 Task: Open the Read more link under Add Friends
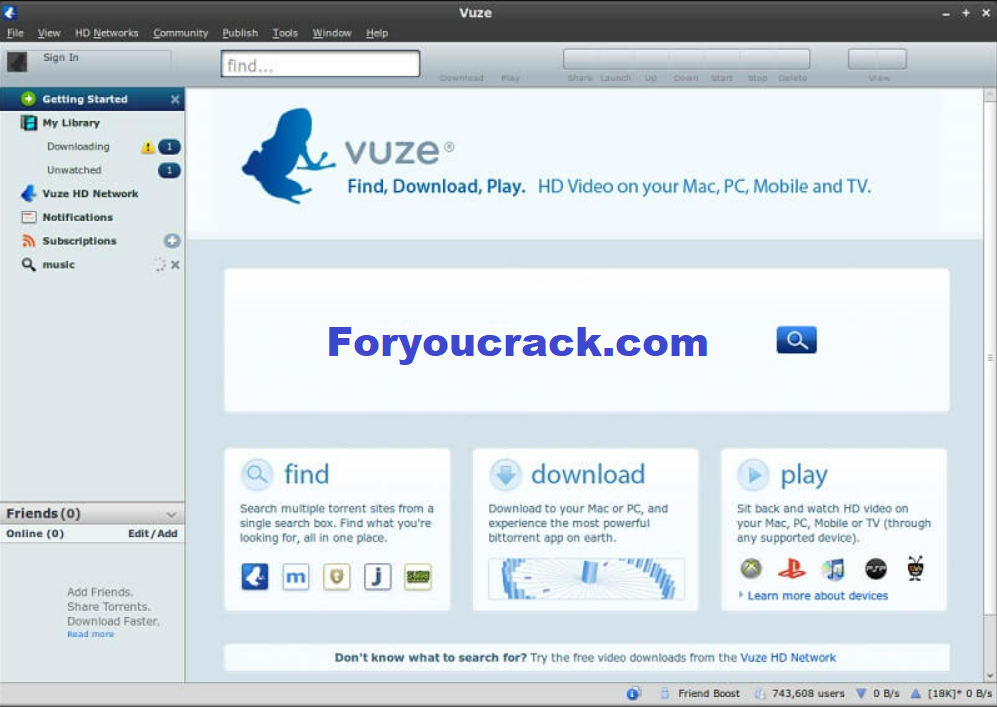pyautogui.click(x=91, y=635)
